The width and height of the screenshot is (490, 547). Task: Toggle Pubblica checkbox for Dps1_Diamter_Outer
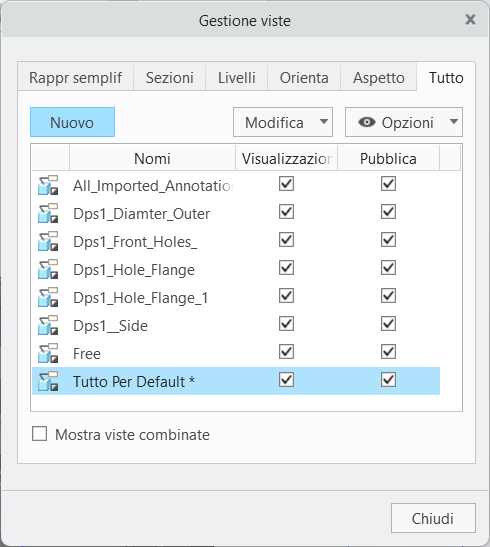(388, 211)
